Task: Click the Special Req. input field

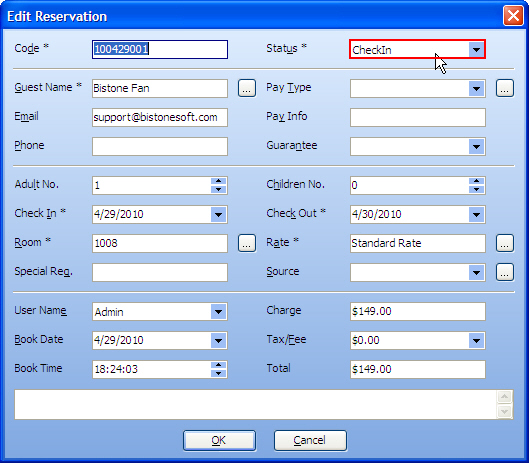Action: coord(160,272)
